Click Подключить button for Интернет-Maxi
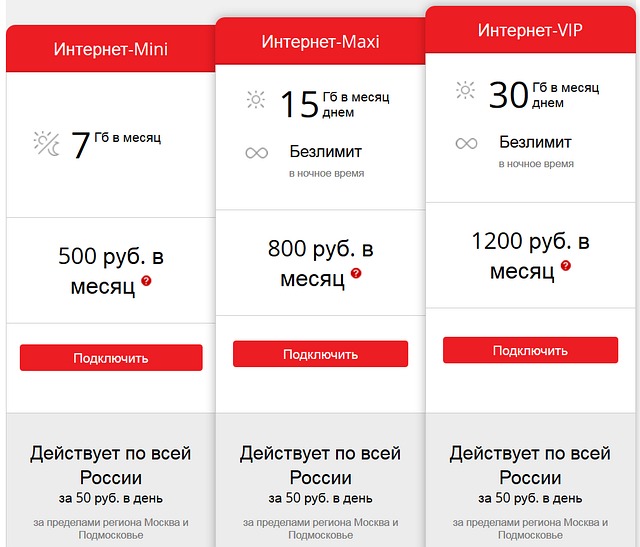The height and width of the screenshot is (547, 640). pyautogui.click(x=320, y=354)
